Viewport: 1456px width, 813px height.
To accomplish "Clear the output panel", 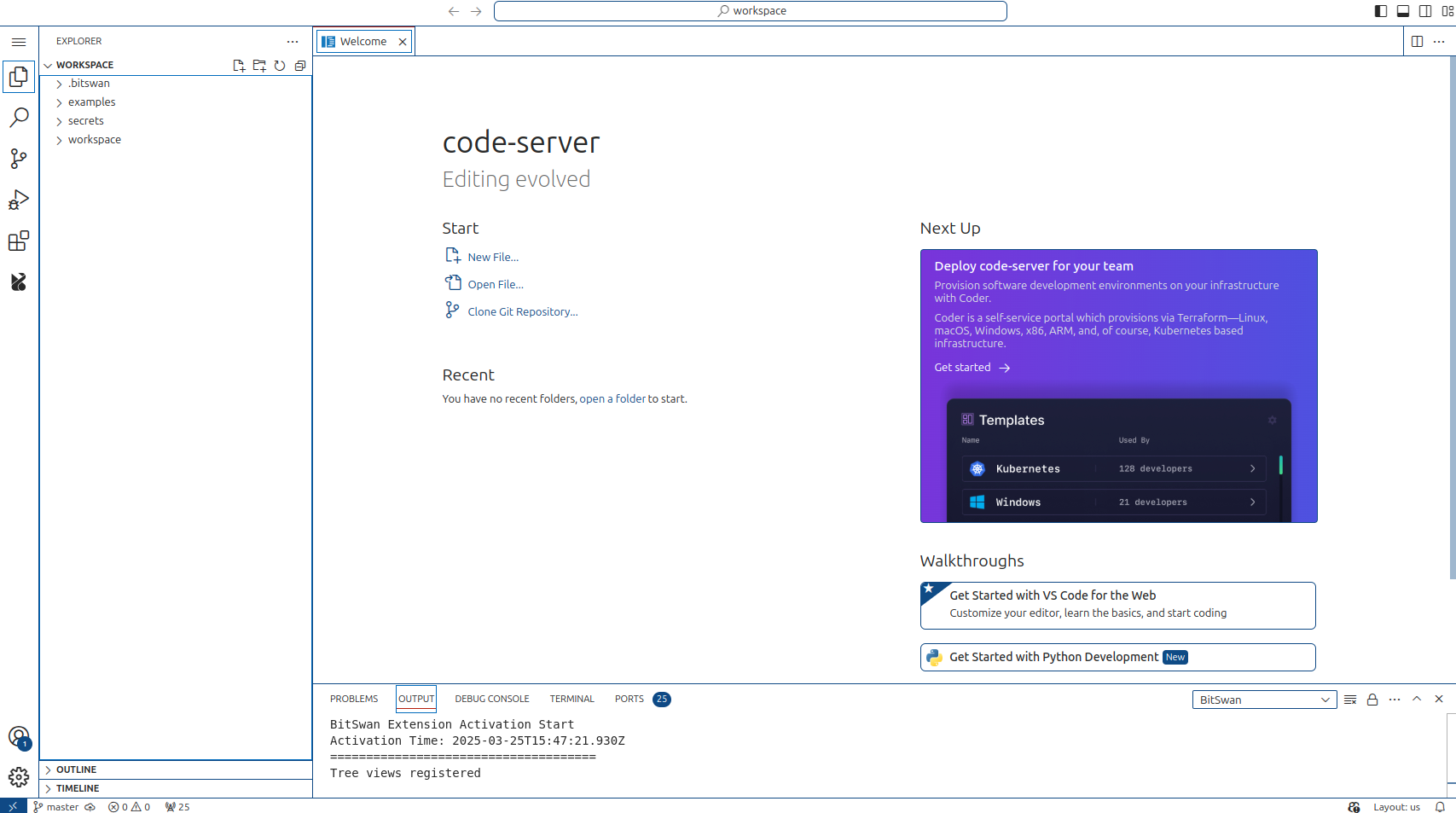I will [x=1350, y=700].
